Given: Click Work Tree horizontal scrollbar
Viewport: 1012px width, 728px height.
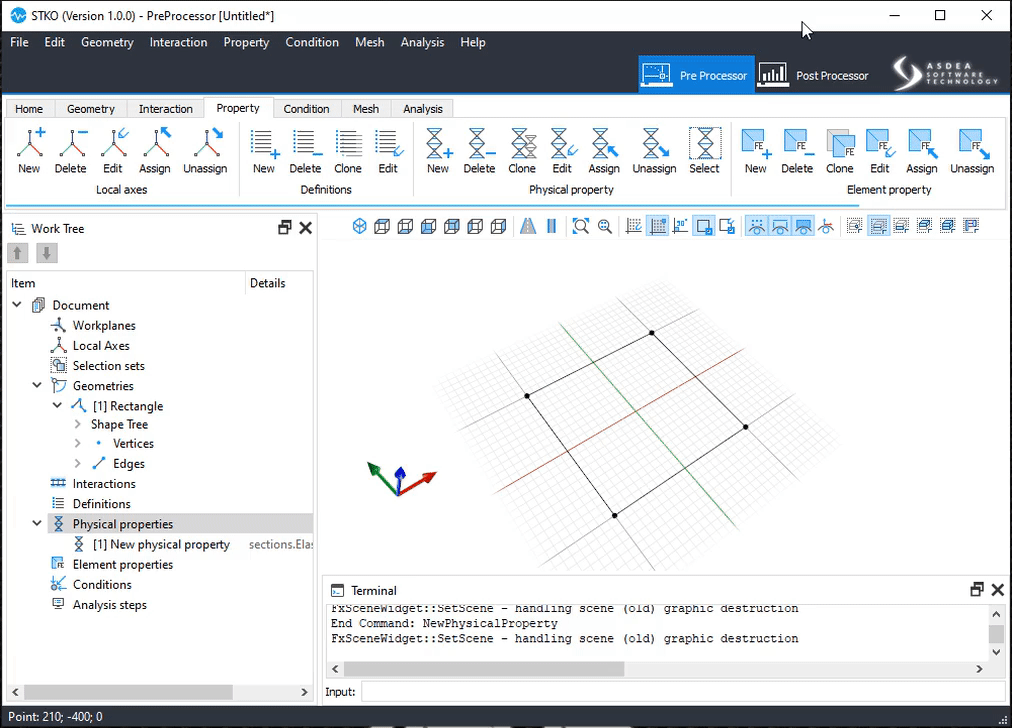Looking at the screenshot, I should (128, 692).
